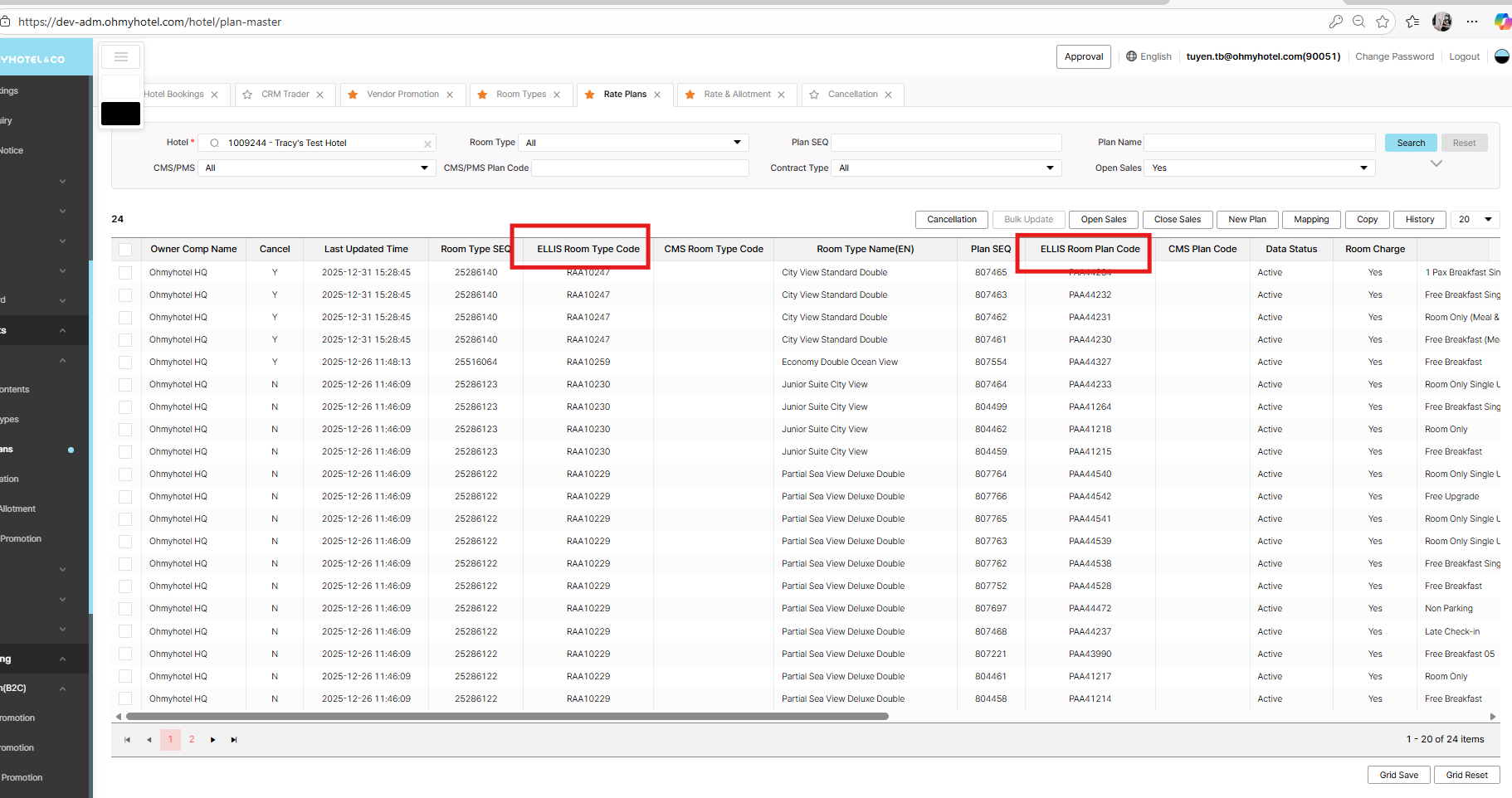The image size is (1512, 798).
Task: Select checkbox for plan SEQ 807554 row
Action: [x=125, y=363]
